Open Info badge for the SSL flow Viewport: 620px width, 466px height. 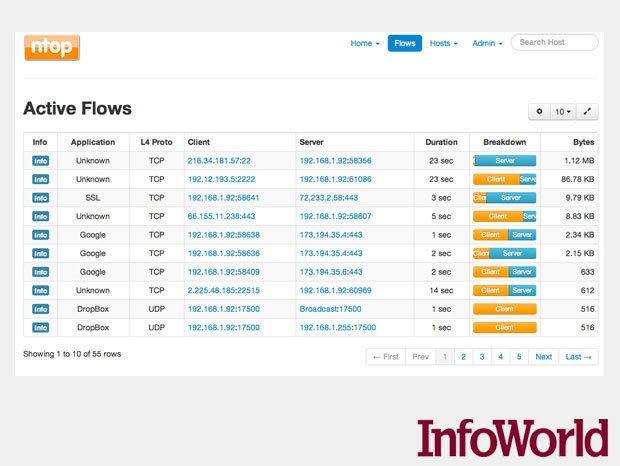coord(40,198)
